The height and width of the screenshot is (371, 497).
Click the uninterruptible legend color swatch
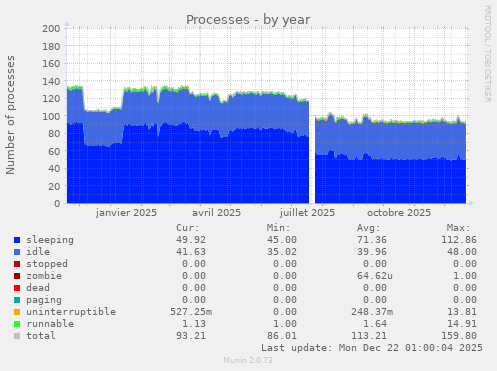point(17,312)
